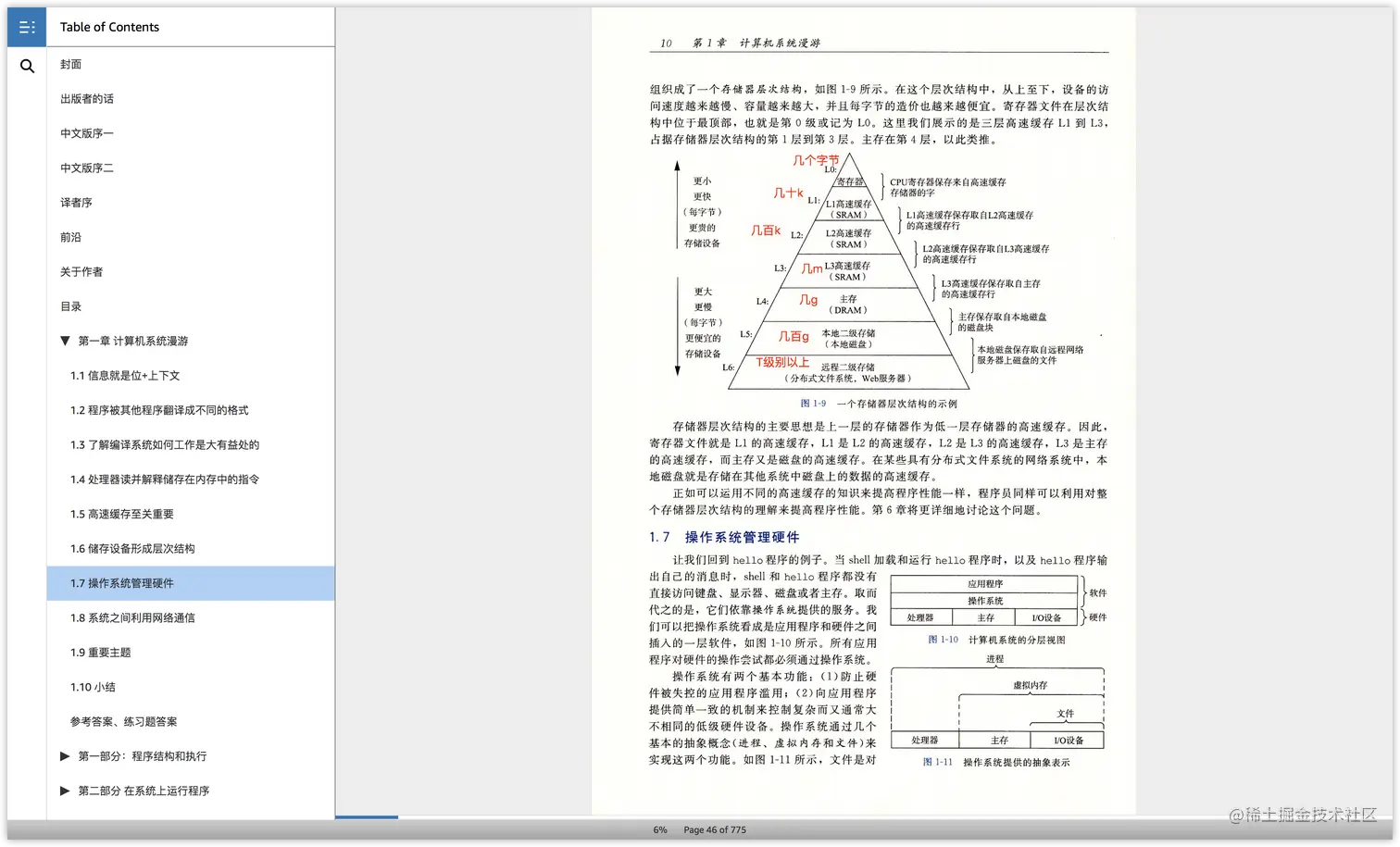Toggle the table of contents sidebar icon

[27, 27]
